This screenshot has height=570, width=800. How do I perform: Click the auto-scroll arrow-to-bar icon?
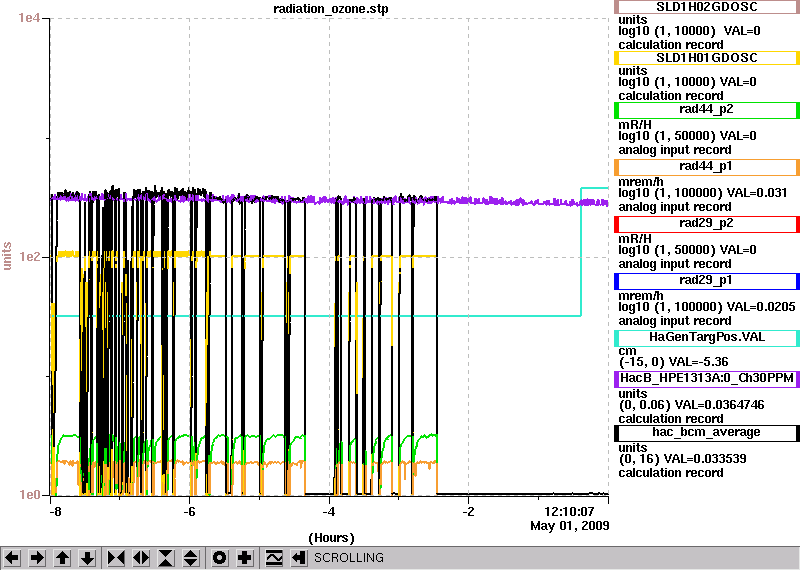tap(298, 558)
